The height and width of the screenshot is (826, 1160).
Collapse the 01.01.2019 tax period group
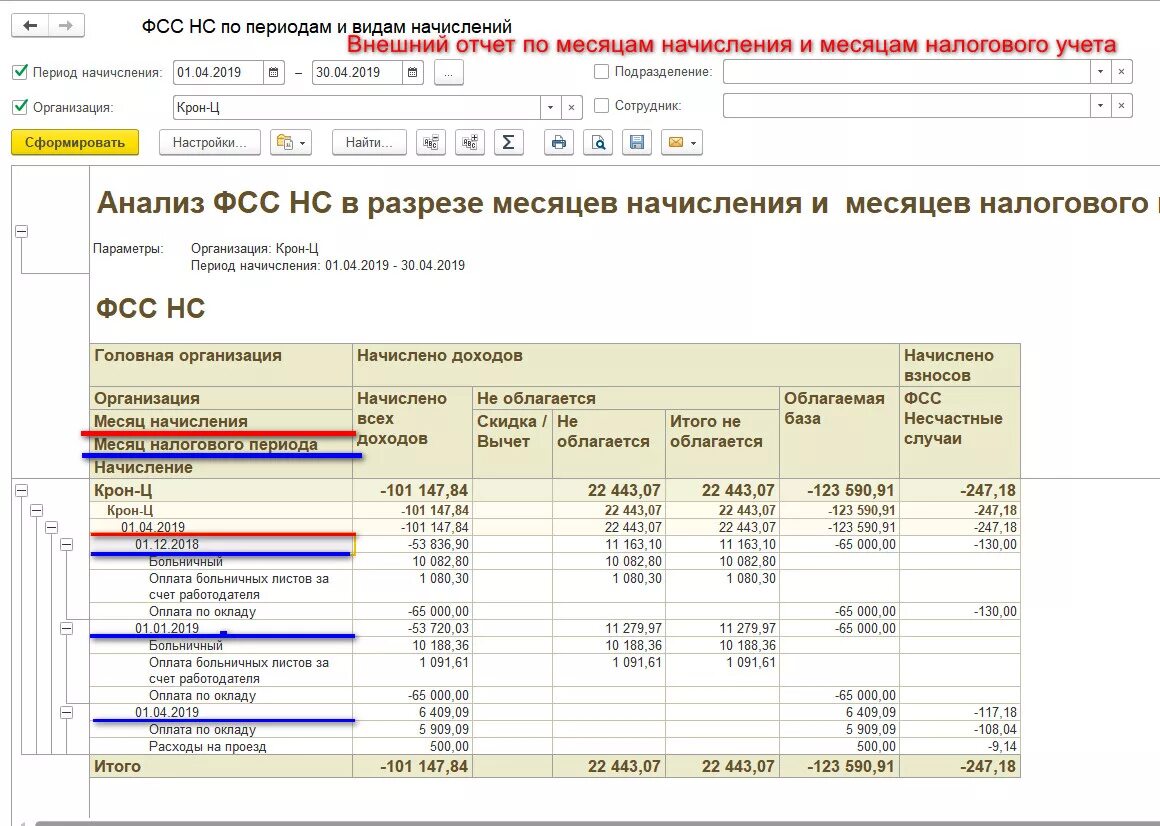click(67, 629)
